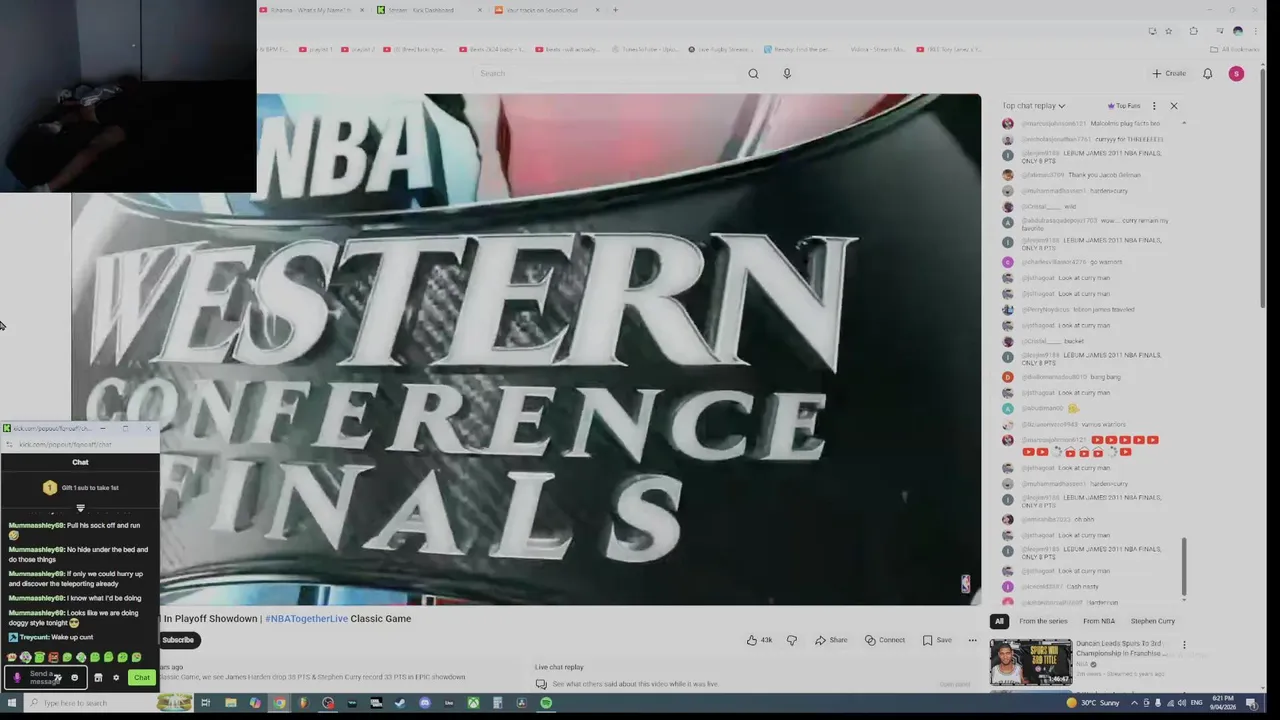Open Spotify from the taskbar

(546, 703)
